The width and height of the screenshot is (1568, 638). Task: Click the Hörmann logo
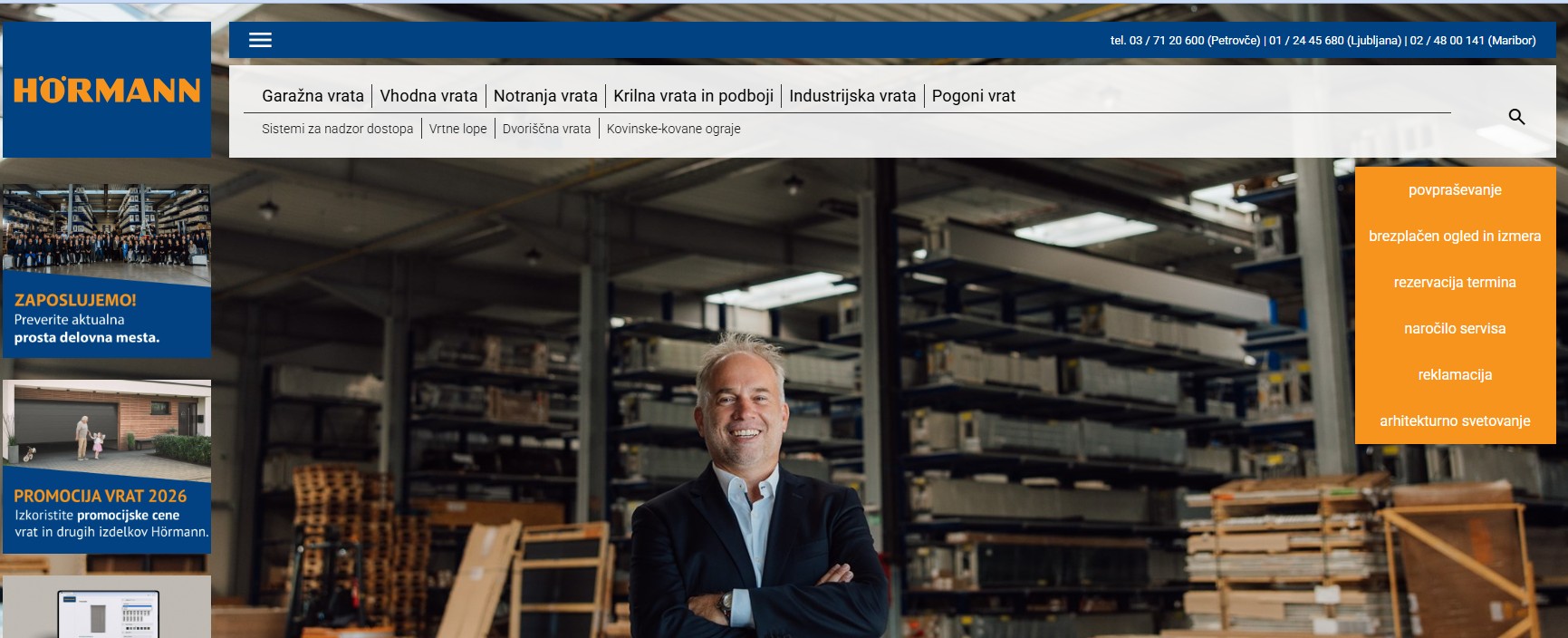click(107, 90)
